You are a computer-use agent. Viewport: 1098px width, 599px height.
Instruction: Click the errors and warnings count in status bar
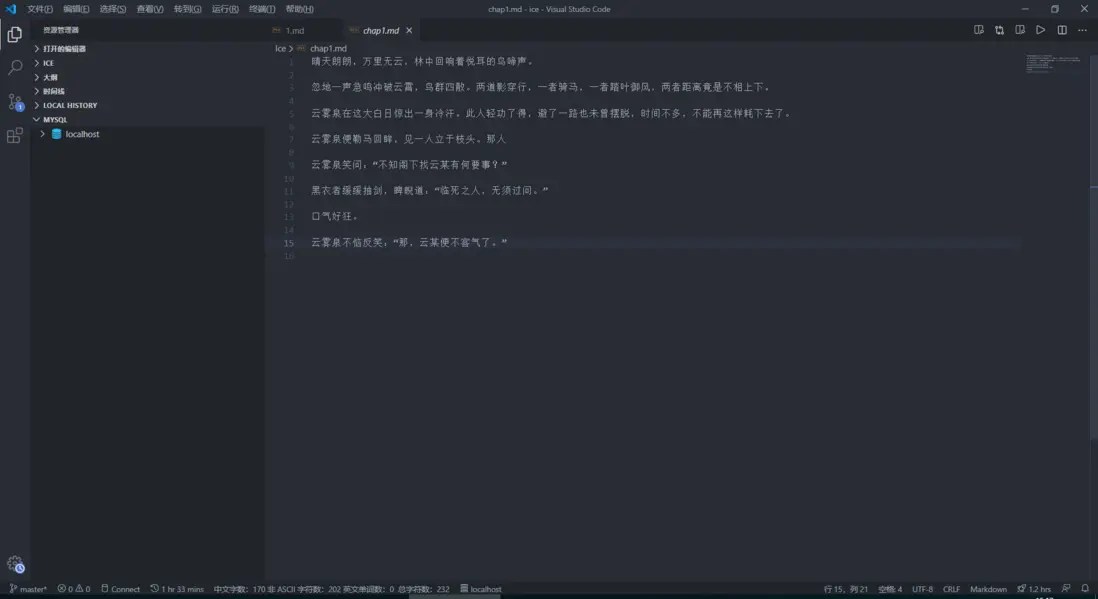74,589
